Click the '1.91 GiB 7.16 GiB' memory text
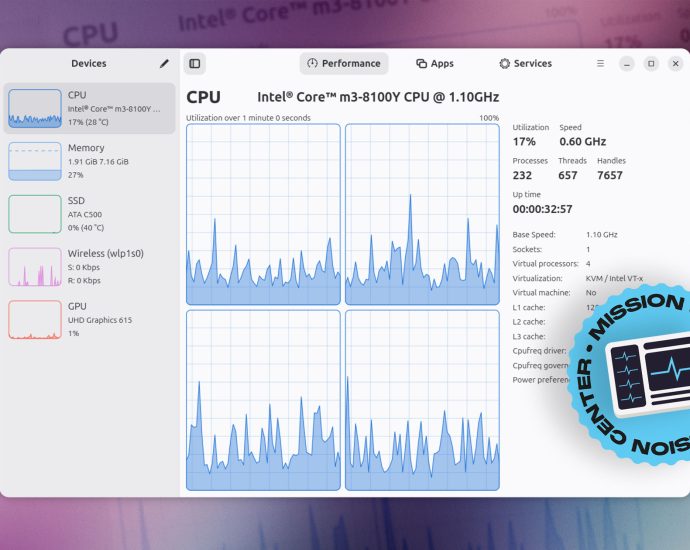690x550 pixels. point(98,161)
